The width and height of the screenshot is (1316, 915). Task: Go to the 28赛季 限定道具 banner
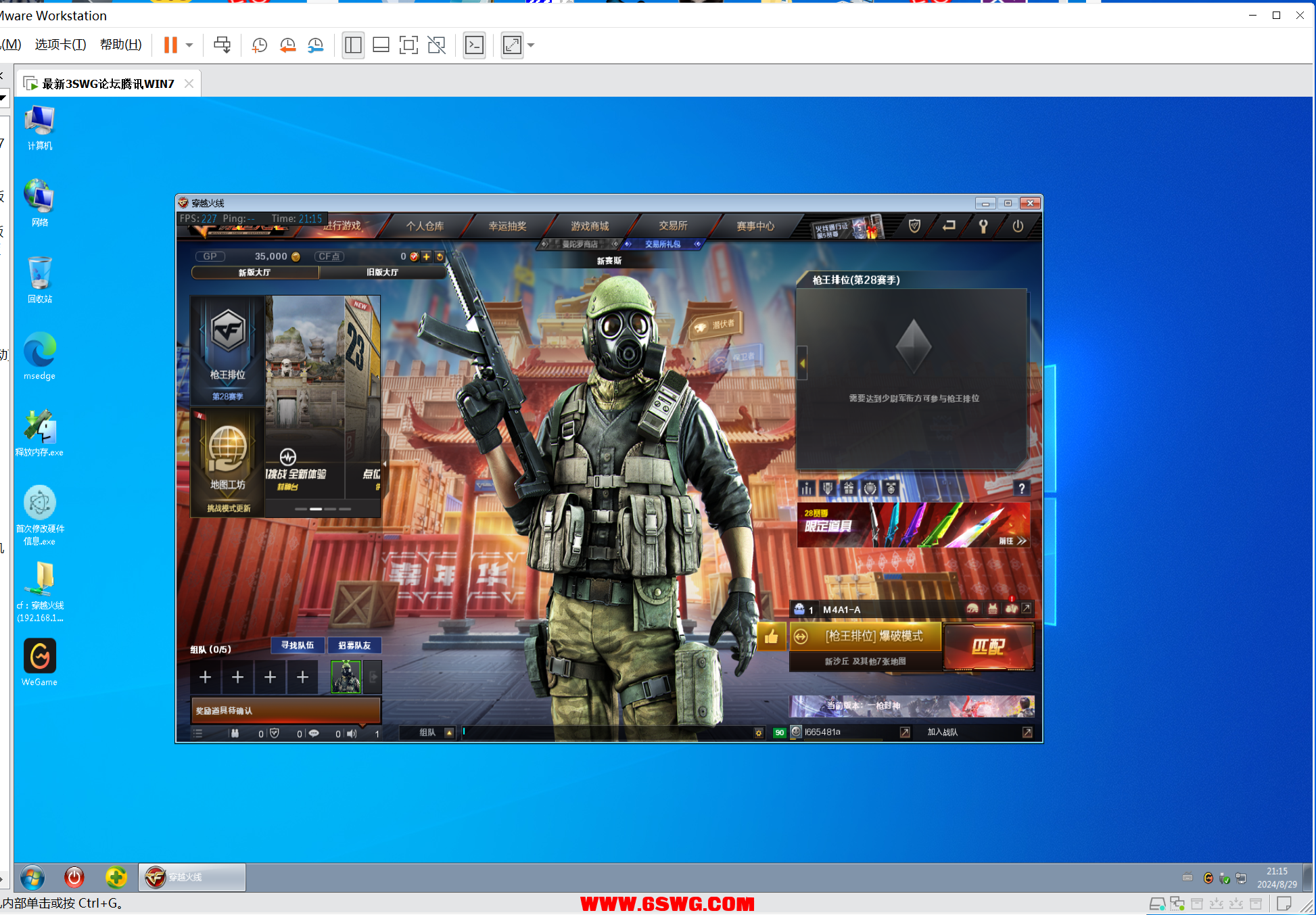click(x=914, y=525)
